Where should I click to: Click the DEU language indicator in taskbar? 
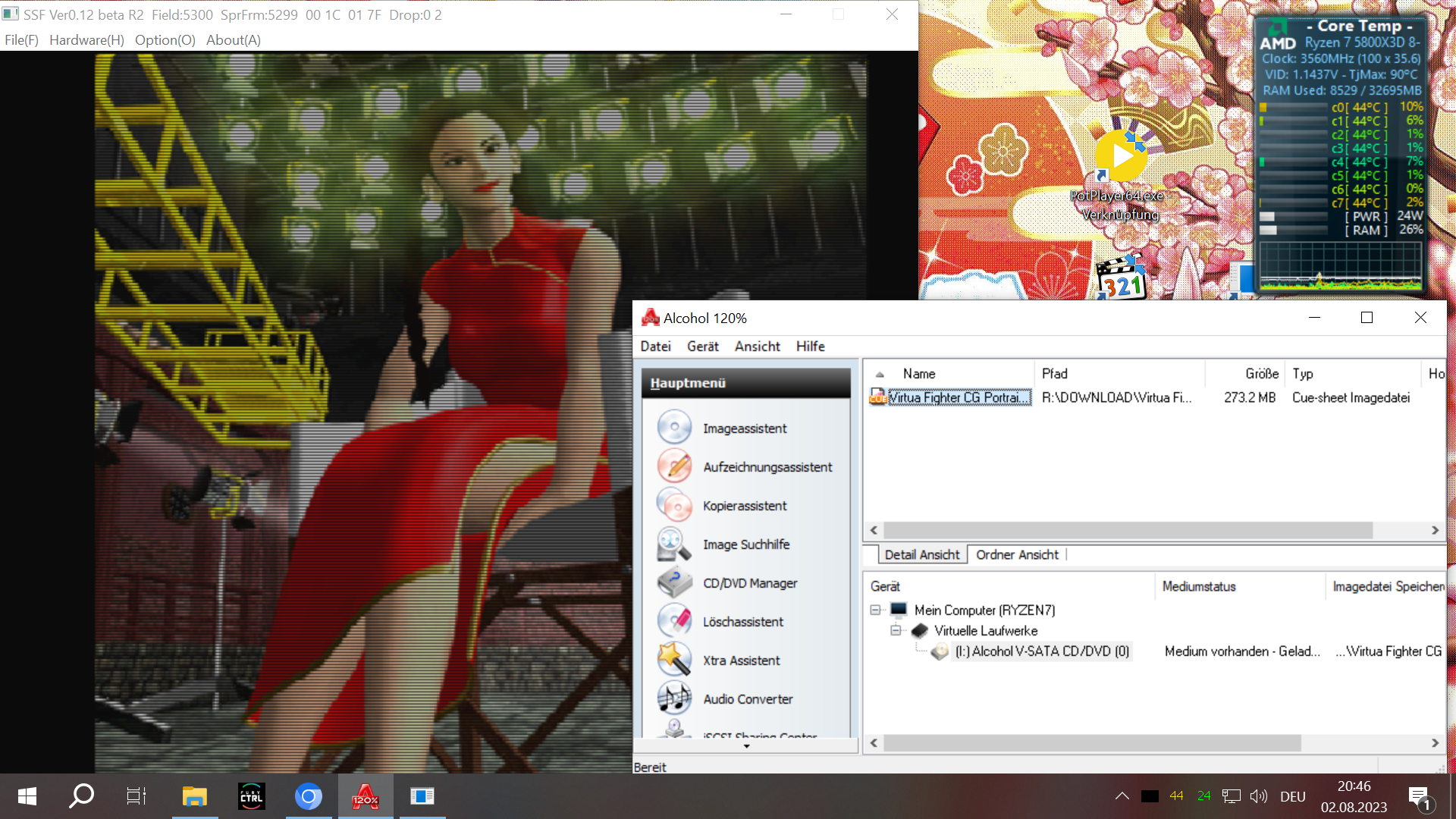[x=1293, y=797]
